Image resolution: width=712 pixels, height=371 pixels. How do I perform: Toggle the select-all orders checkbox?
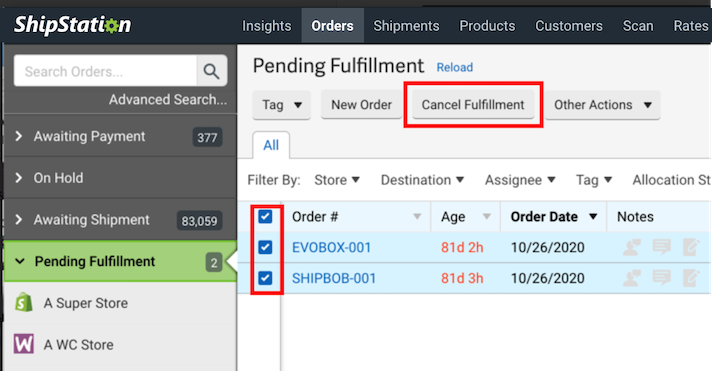pyautogui.click(x=265, y=217)
